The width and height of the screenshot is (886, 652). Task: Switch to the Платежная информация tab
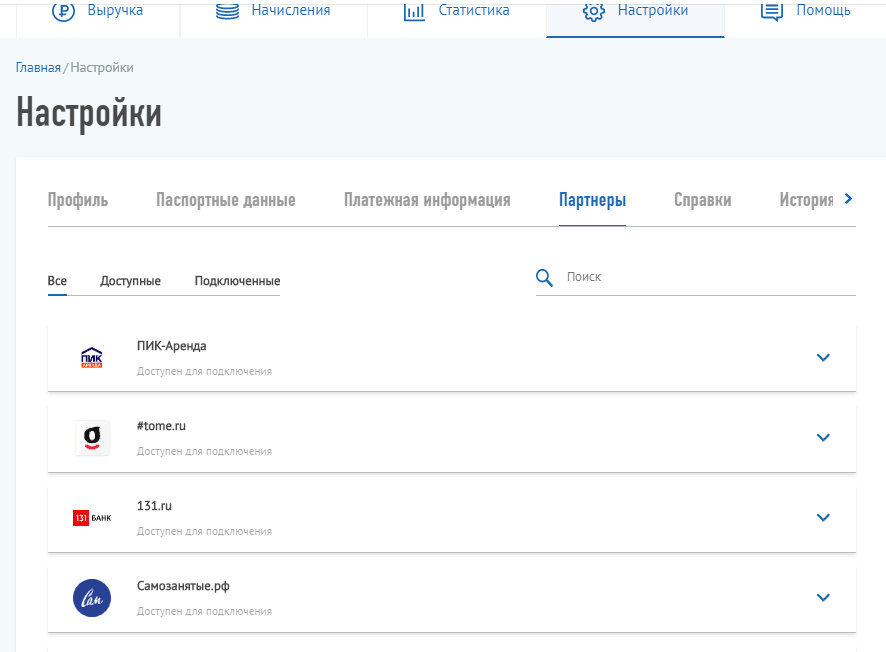pos(427,200)
